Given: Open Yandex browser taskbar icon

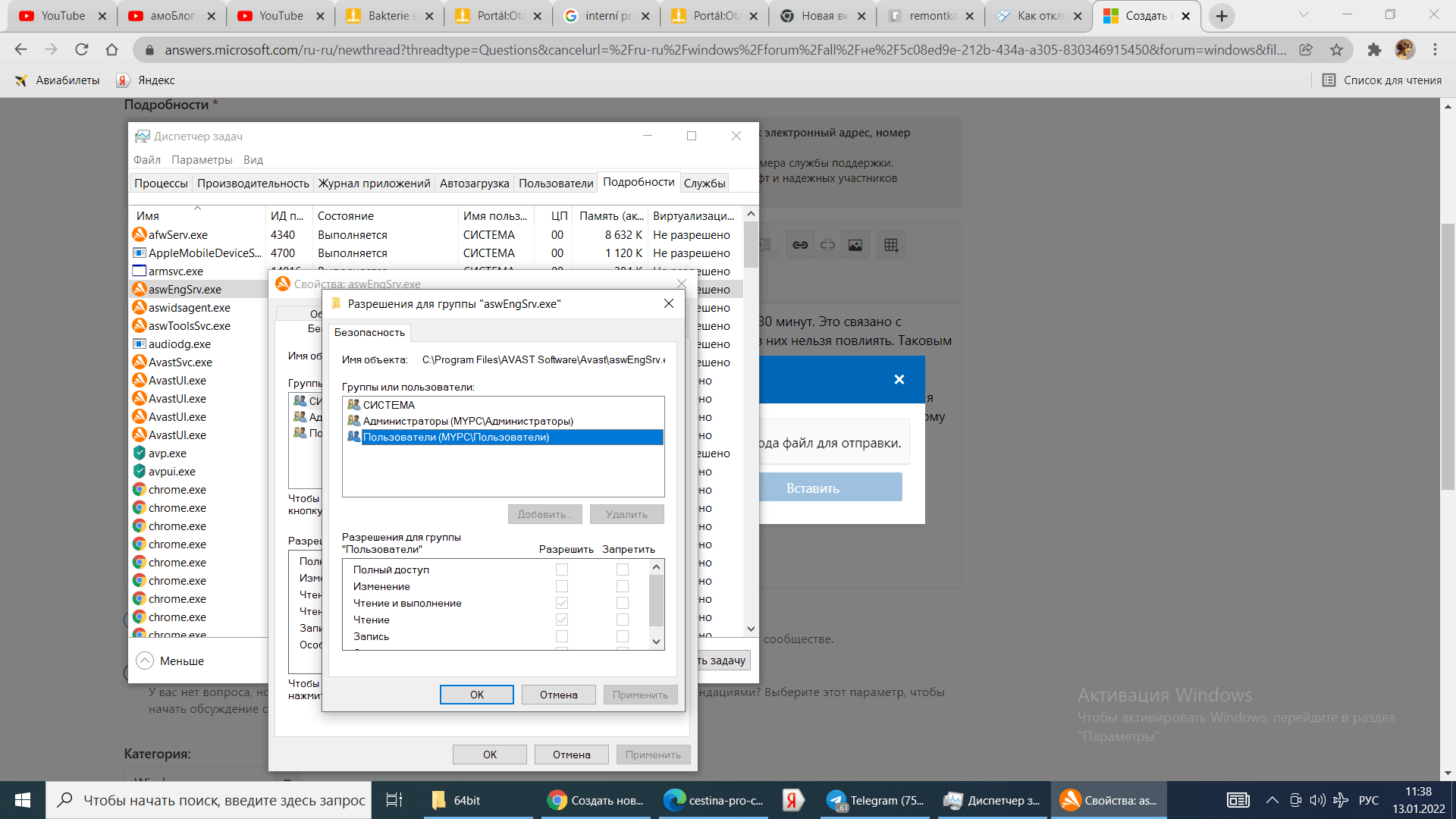Looking at the screenshot, I should coord(792,800).
